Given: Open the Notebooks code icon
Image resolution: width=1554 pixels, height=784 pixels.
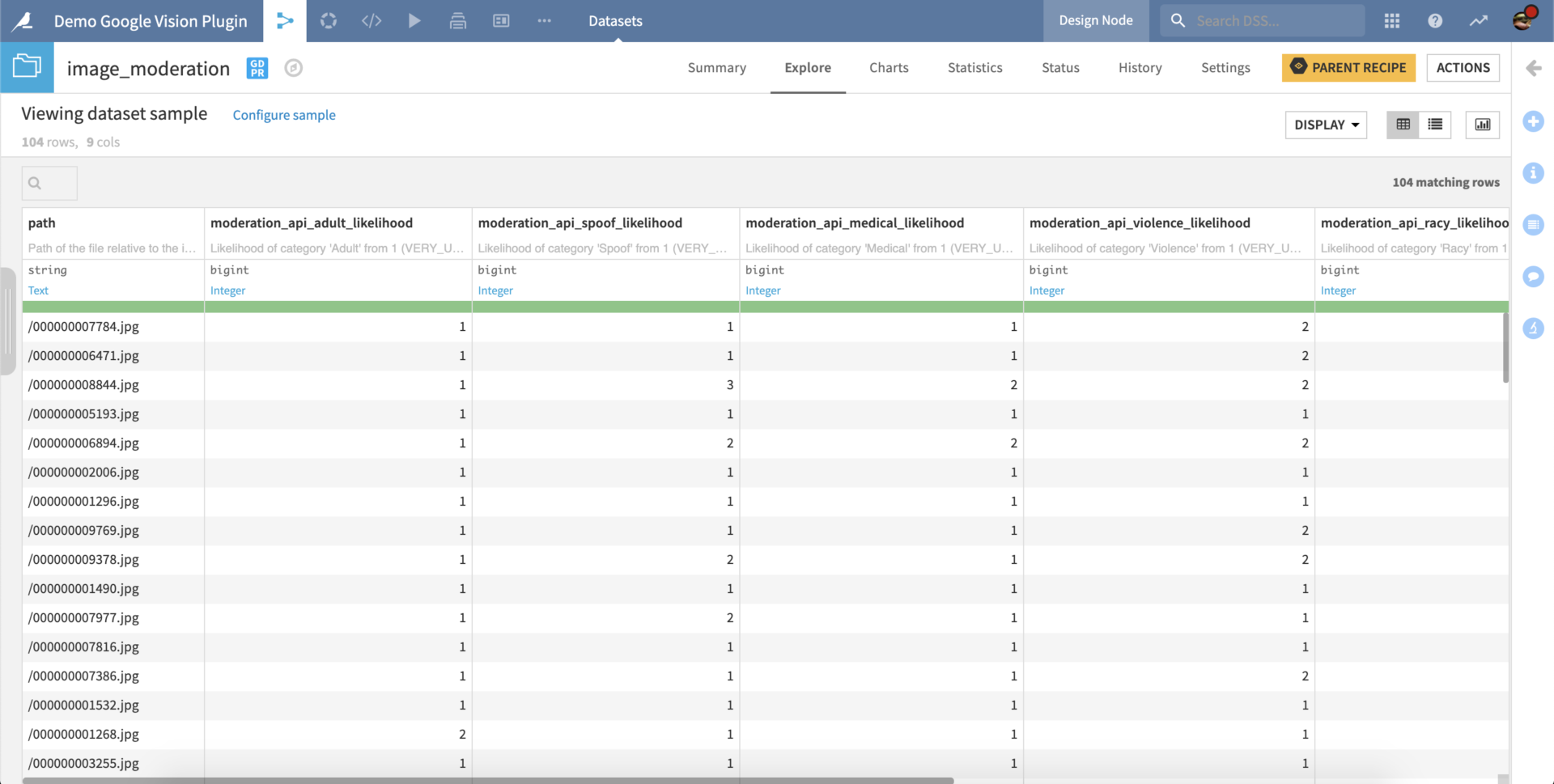Looking at the screenshot, I should [x=372, y=20].
